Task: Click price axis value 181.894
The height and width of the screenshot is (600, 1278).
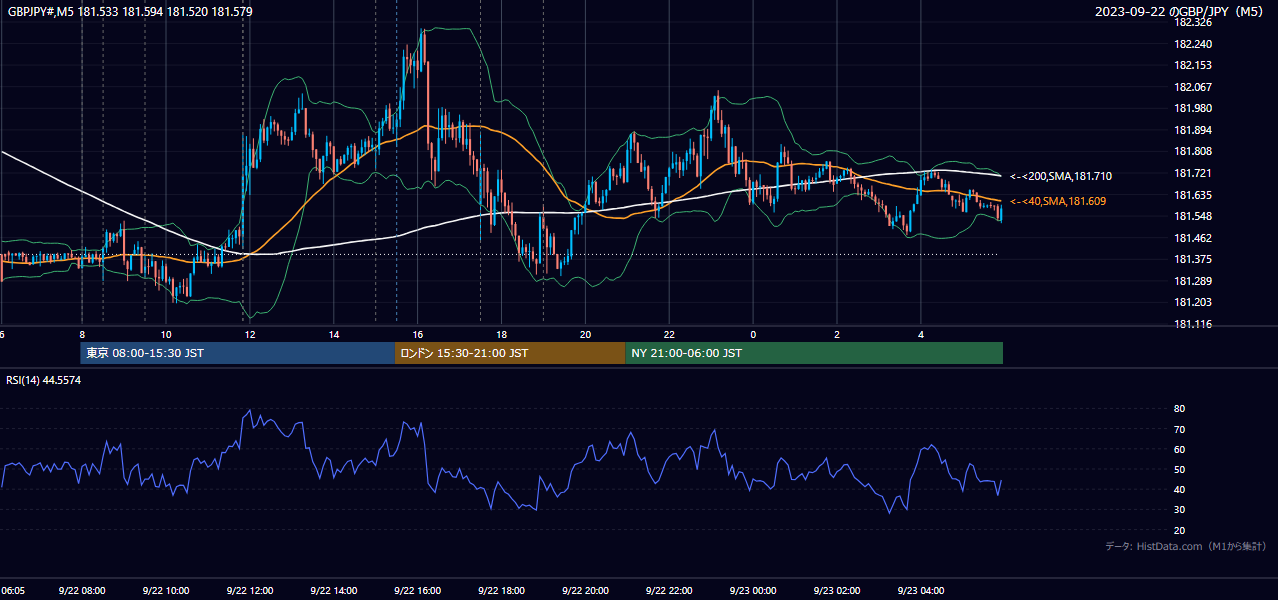Action: click(x=1193, y=130)
